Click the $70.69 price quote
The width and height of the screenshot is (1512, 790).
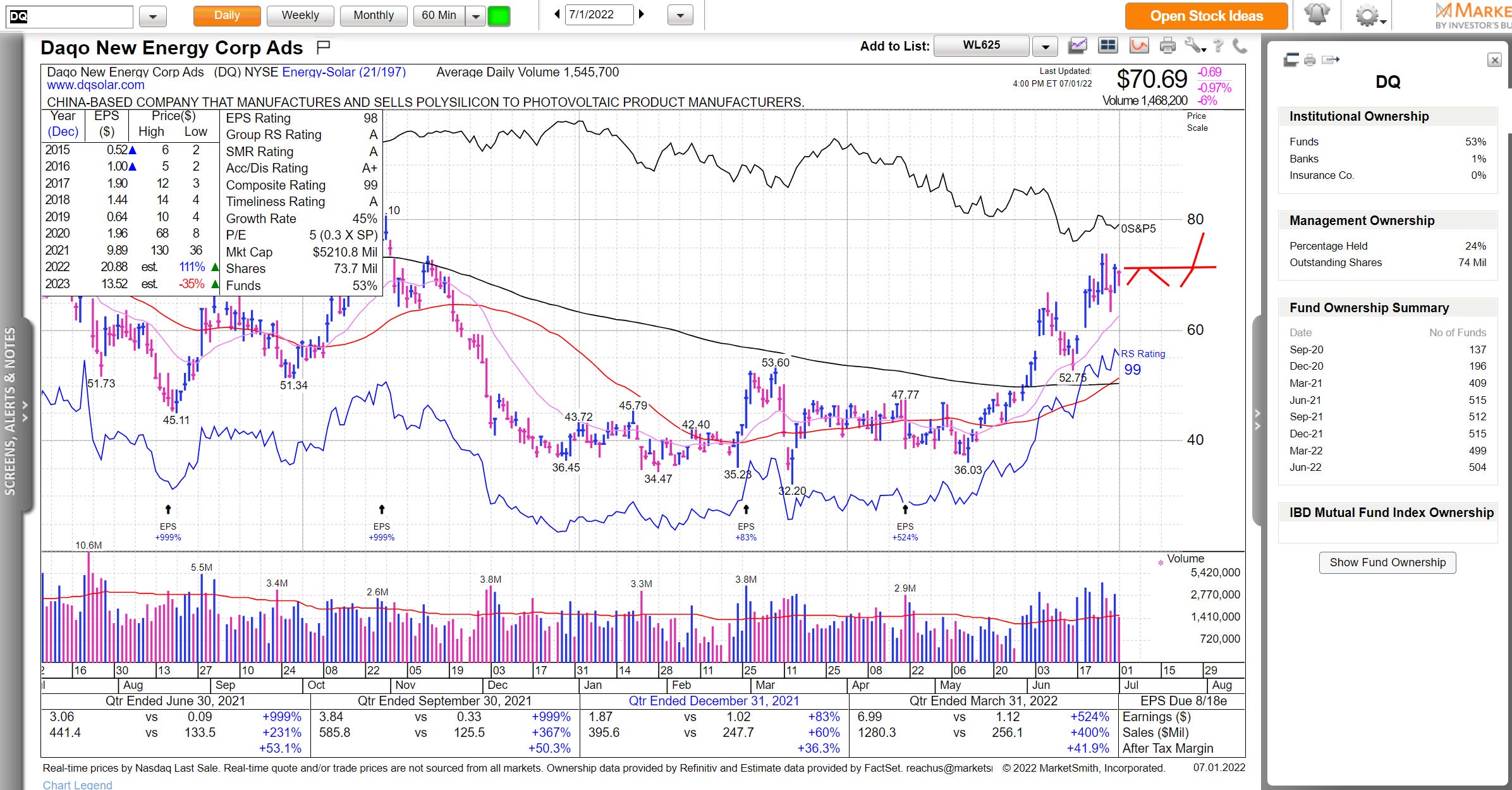[1152, 80]
